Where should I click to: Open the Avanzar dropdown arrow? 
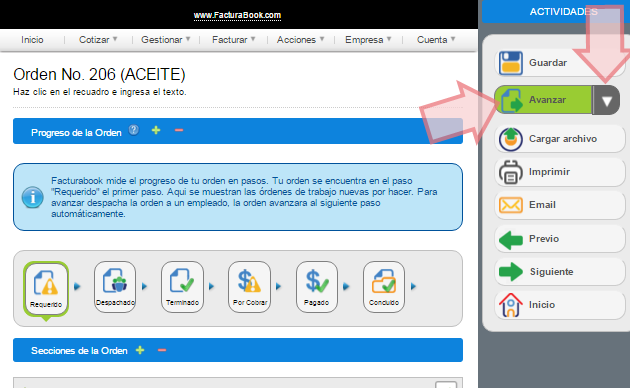coord(606,100)
